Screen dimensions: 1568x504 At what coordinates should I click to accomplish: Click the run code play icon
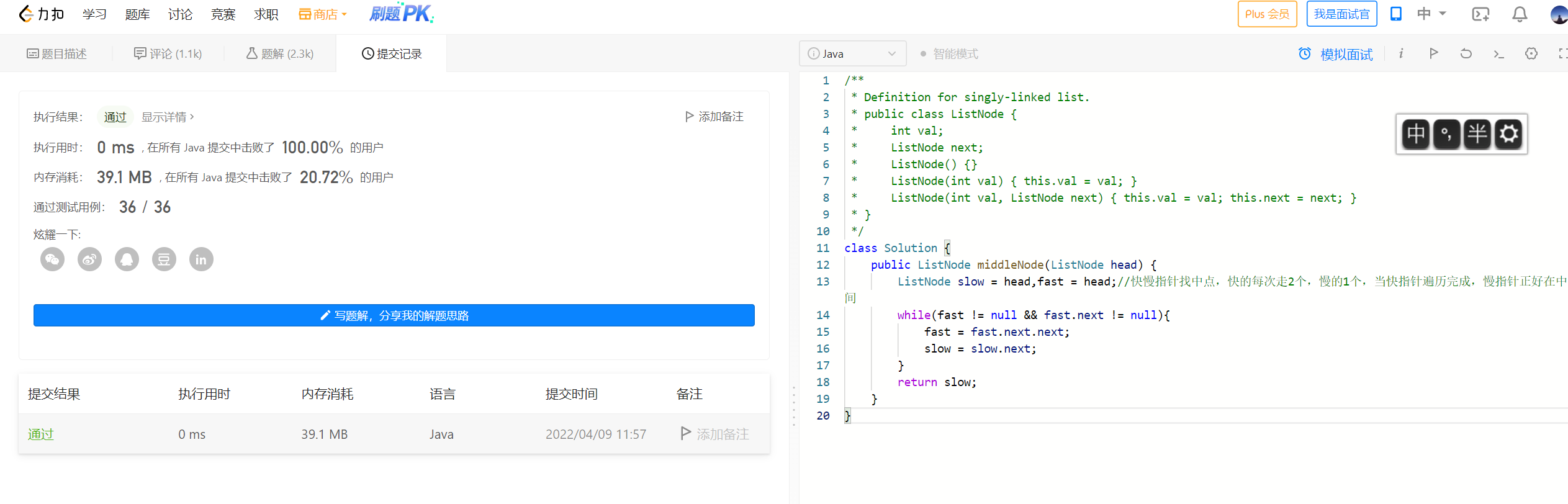point(1433,53)
